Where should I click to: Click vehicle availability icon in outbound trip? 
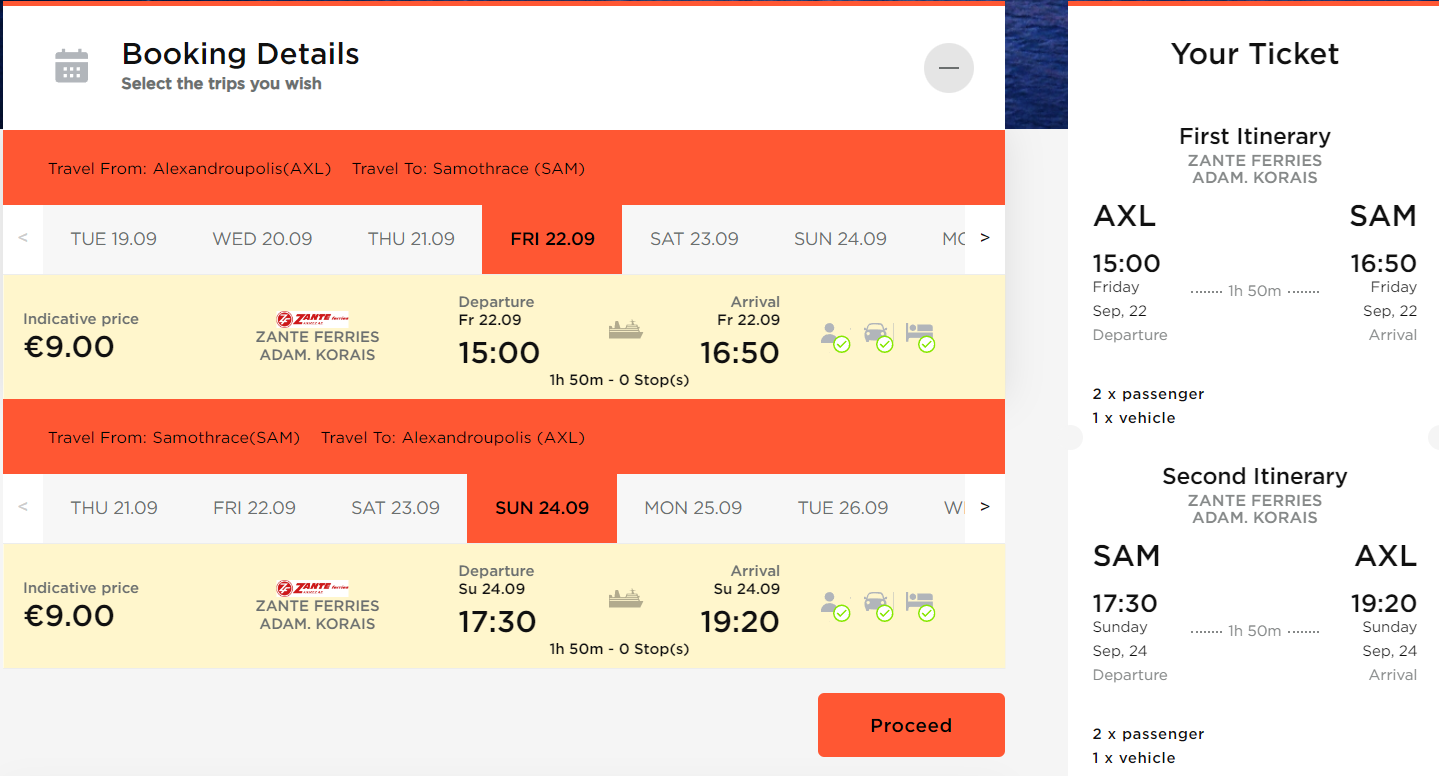click(876, 336)
